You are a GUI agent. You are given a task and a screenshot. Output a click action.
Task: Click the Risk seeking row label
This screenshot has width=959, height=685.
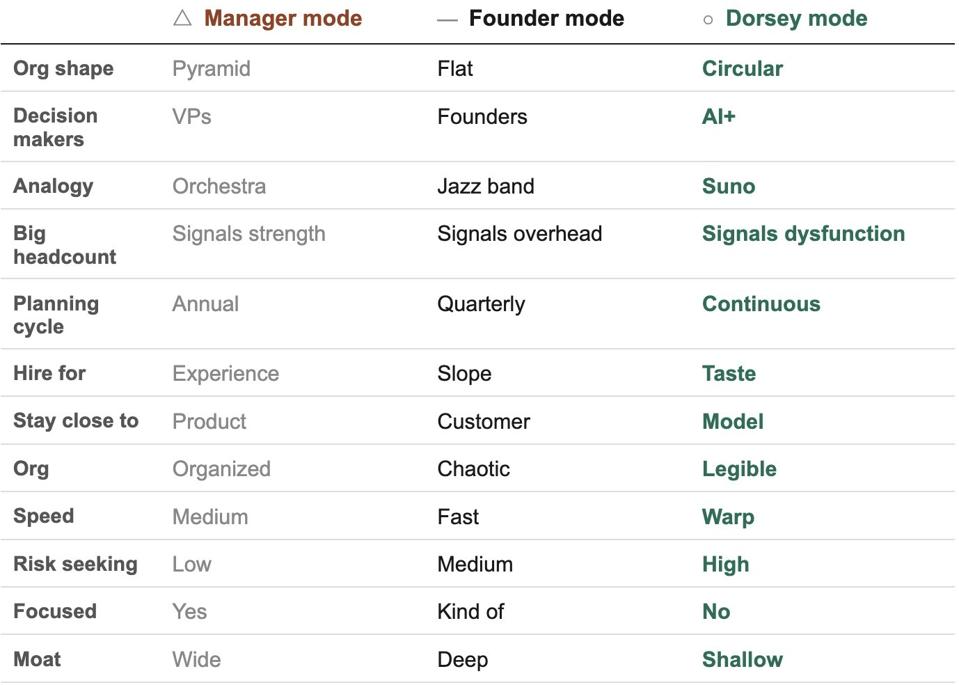(x=75, y=564)
